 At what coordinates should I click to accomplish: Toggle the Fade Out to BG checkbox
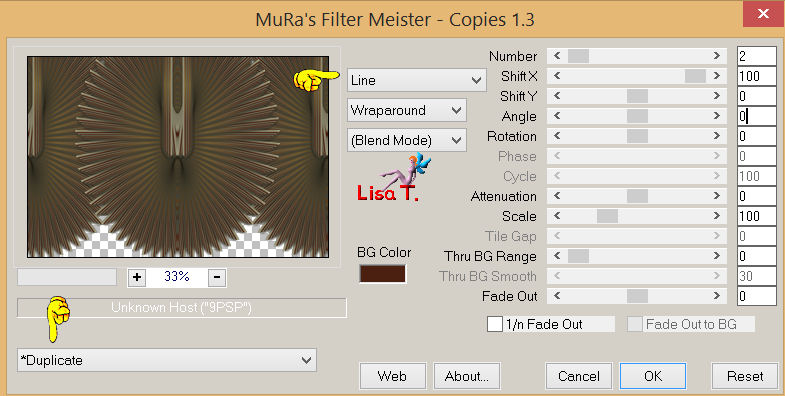635,324
